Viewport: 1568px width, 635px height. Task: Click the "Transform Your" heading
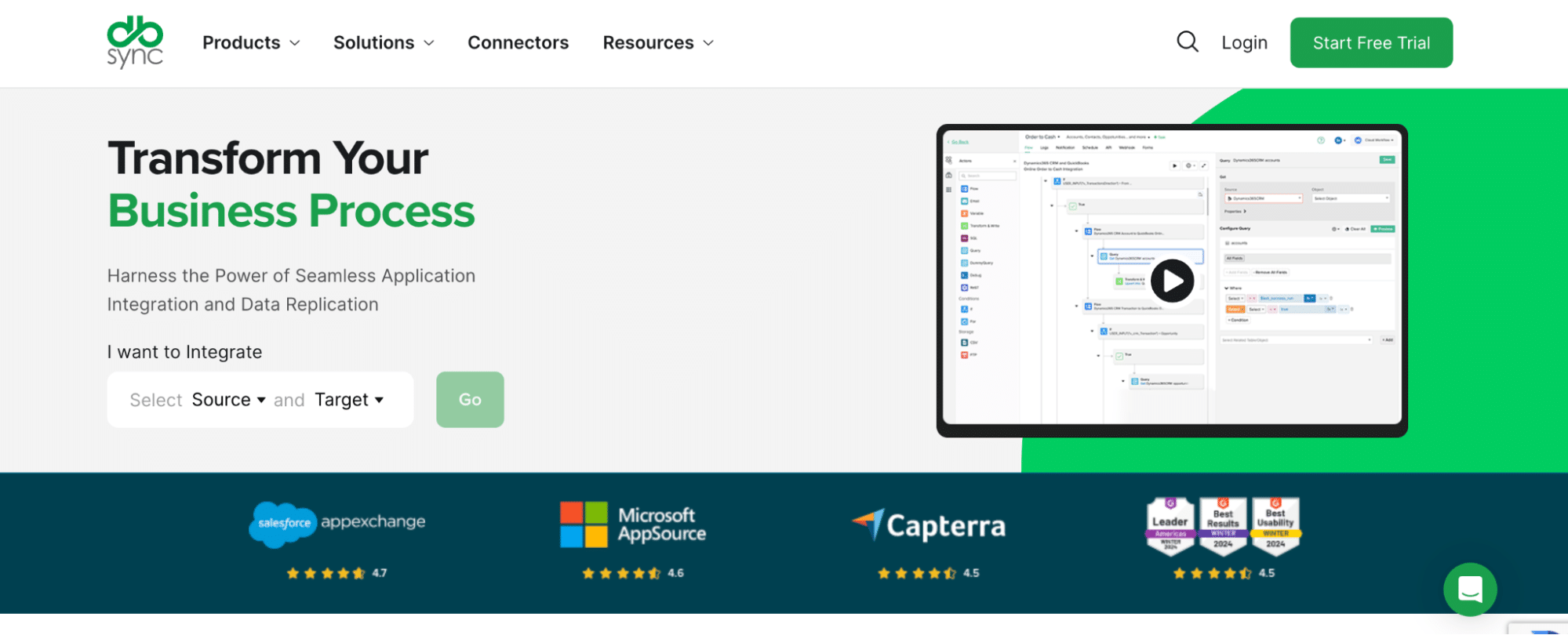pyautogui.click(x=268, y=158)
